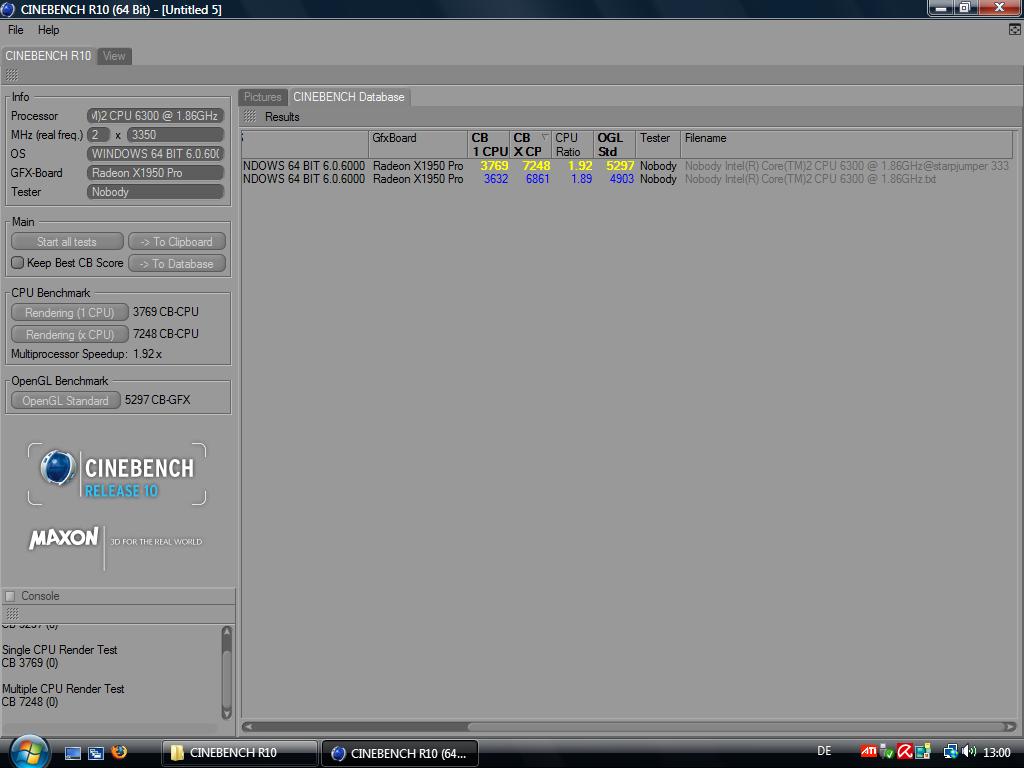This screenshot has width=1024, height=768.
Task: Click Show Desktop quick launch icon
Action: pyautogui.click(x=73, y=753)
